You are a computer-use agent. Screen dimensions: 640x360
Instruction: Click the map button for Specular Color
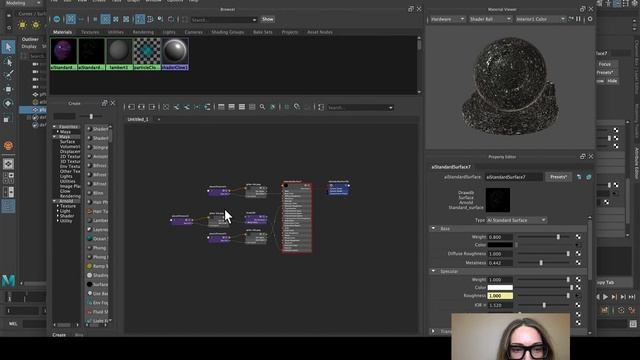(x=578, y=287)
